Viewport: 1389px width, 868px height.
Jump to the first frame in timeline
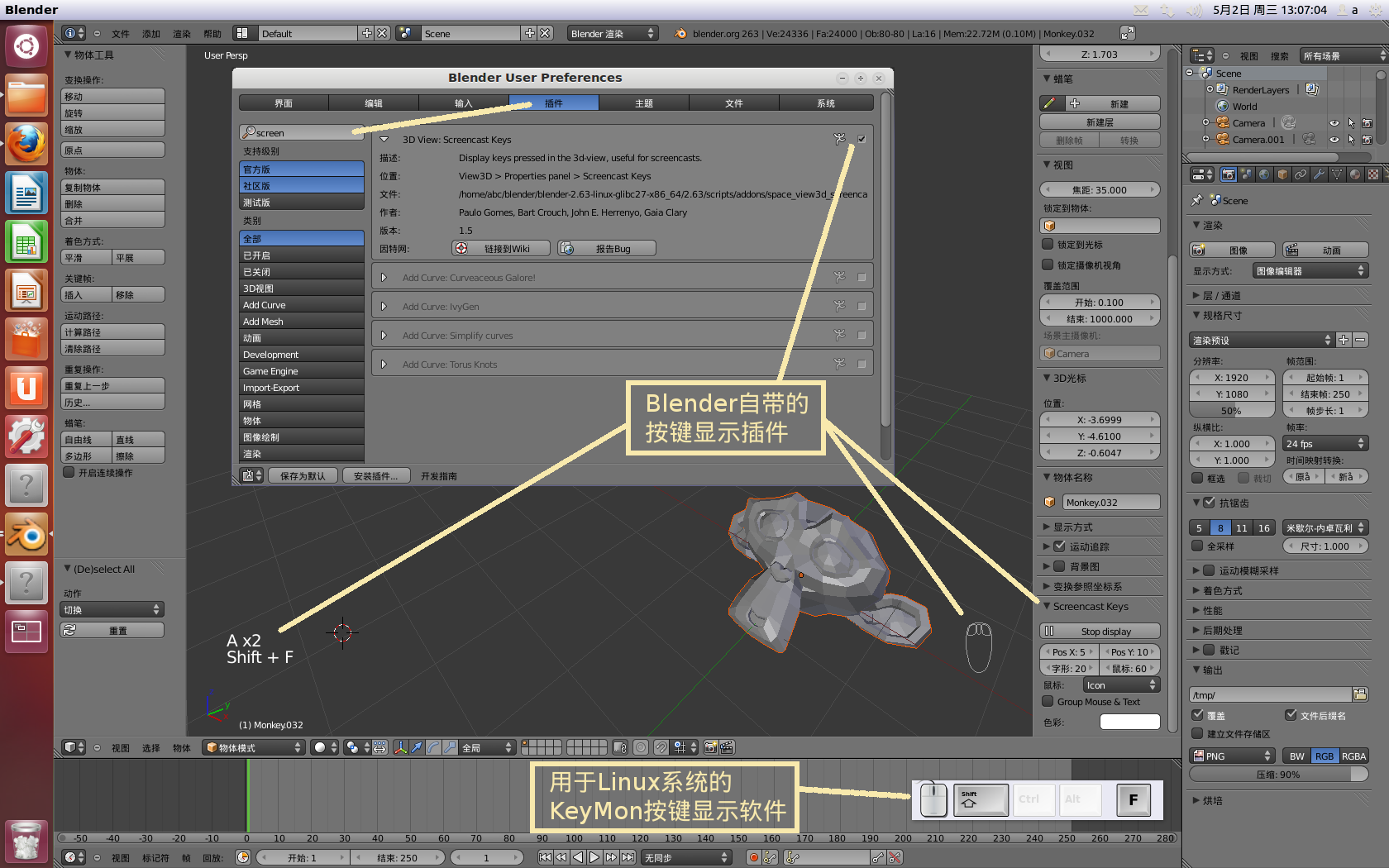[545, 858]
